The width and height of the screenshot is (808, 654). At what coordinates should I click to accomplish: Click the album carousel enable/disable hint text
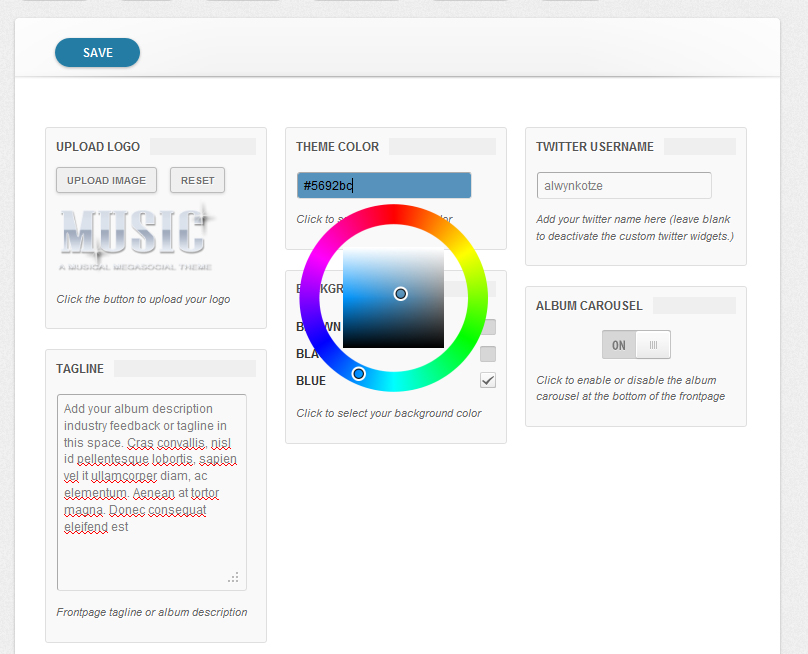tap(630, 388)
